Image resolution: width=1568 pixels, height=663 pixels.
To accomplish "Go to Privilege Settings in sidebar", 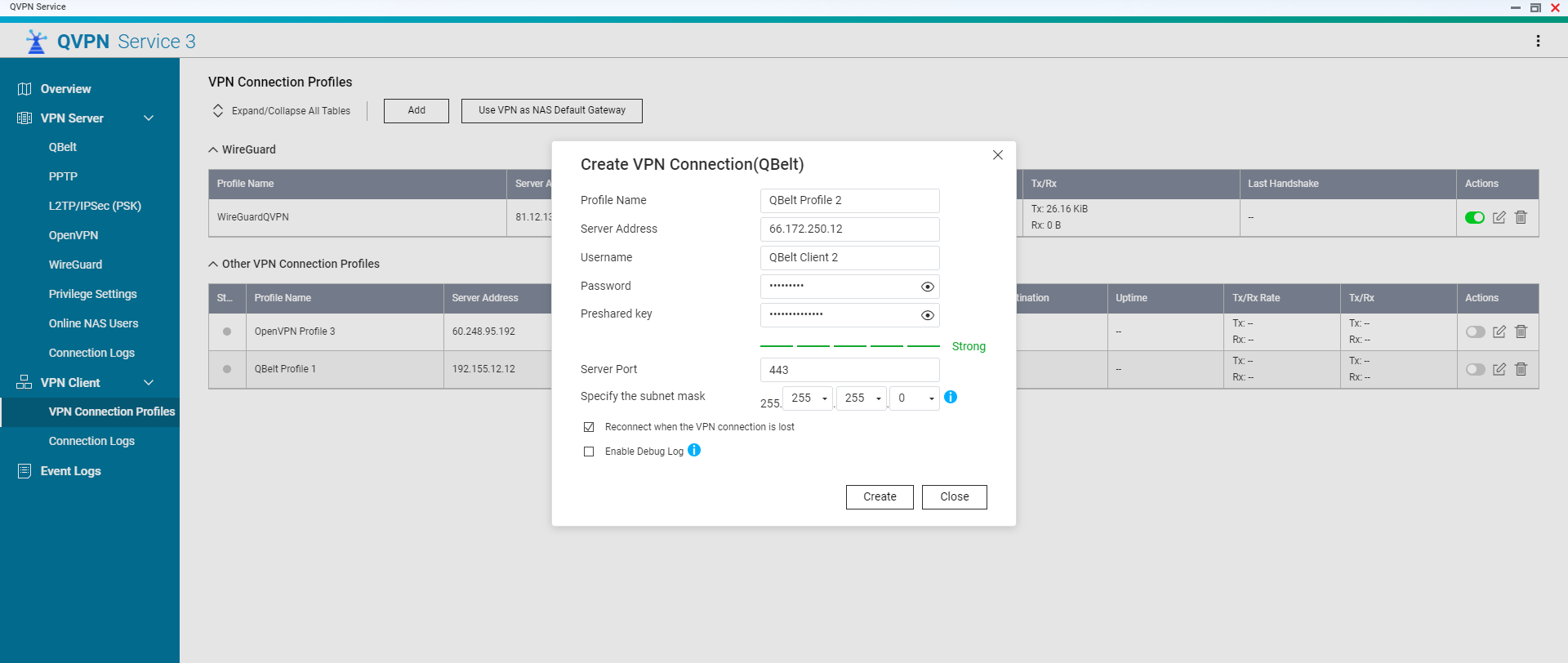I will coord(92,294).
